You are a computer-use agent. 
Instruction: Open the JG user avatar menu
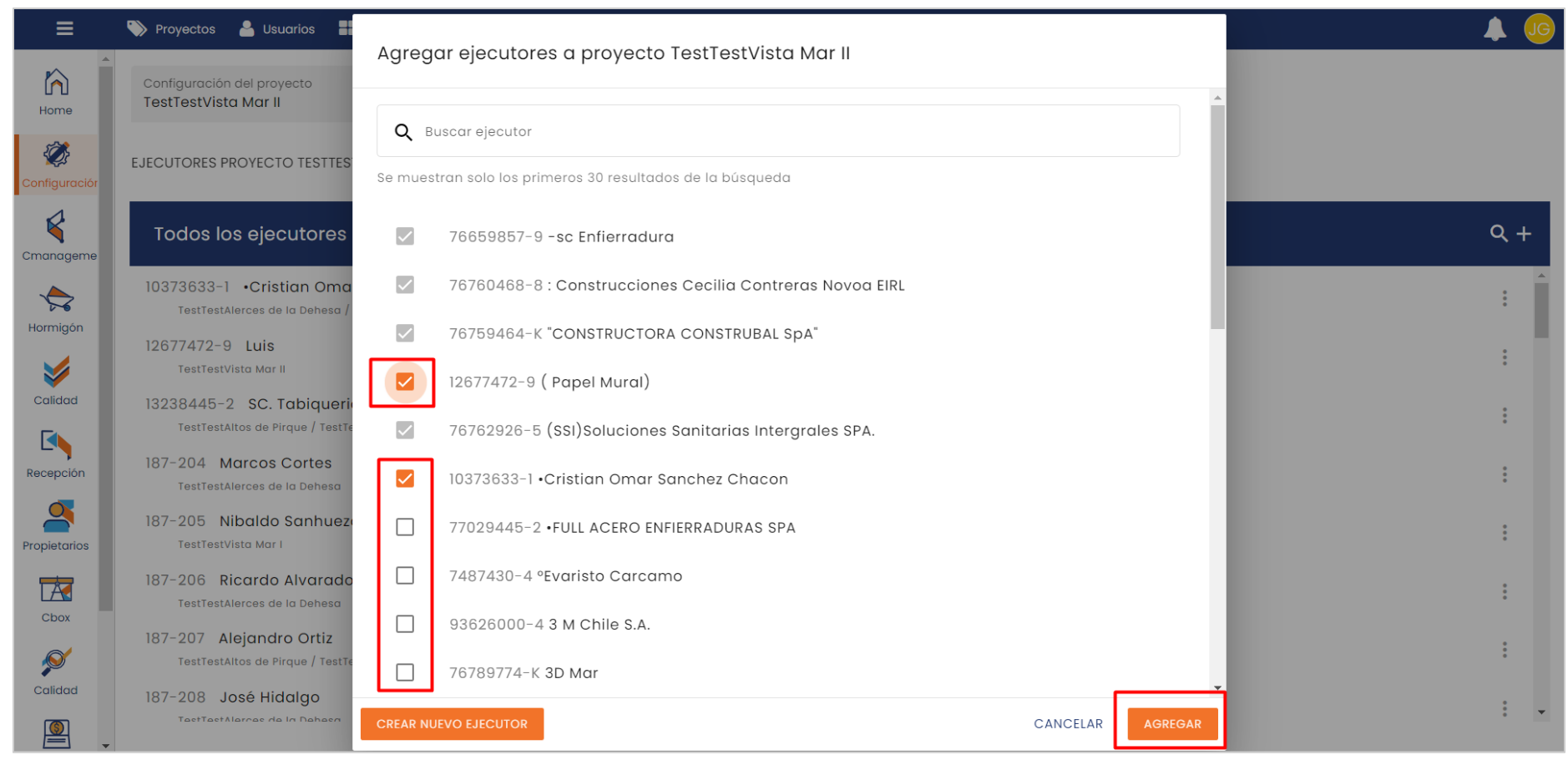coord(1538,30)
